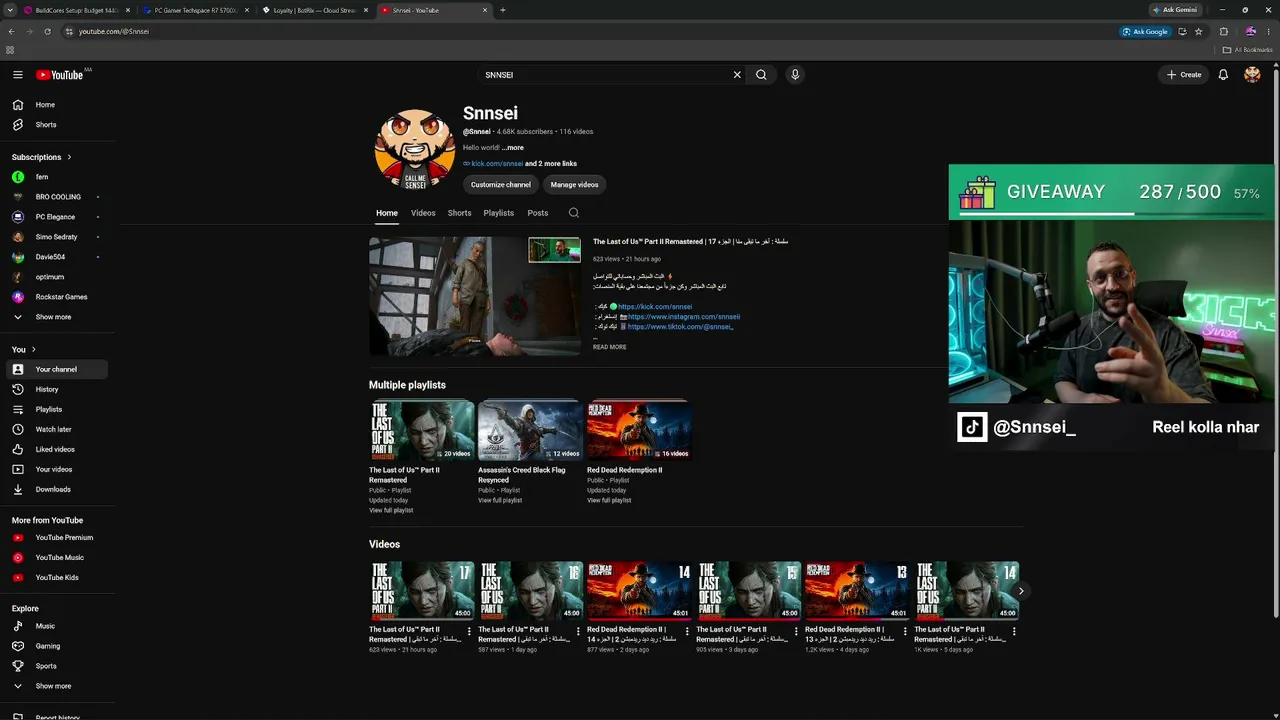Switch to the PC Gamer Techspace browser tab
The height and width of the screenshot is (720, 1280).
194,10
